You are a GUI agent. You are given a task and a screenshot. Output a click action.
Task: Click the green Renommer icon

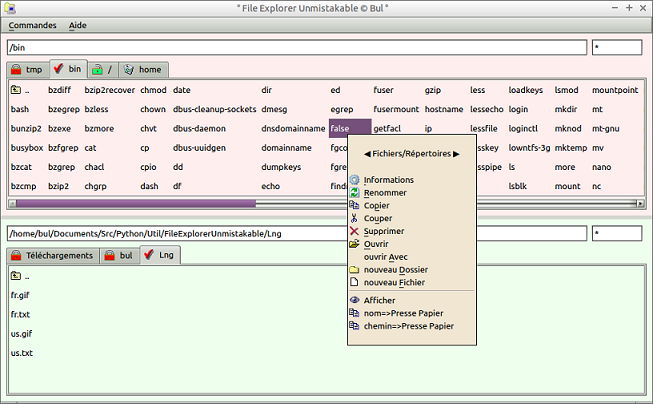click(x=354, y=192)
